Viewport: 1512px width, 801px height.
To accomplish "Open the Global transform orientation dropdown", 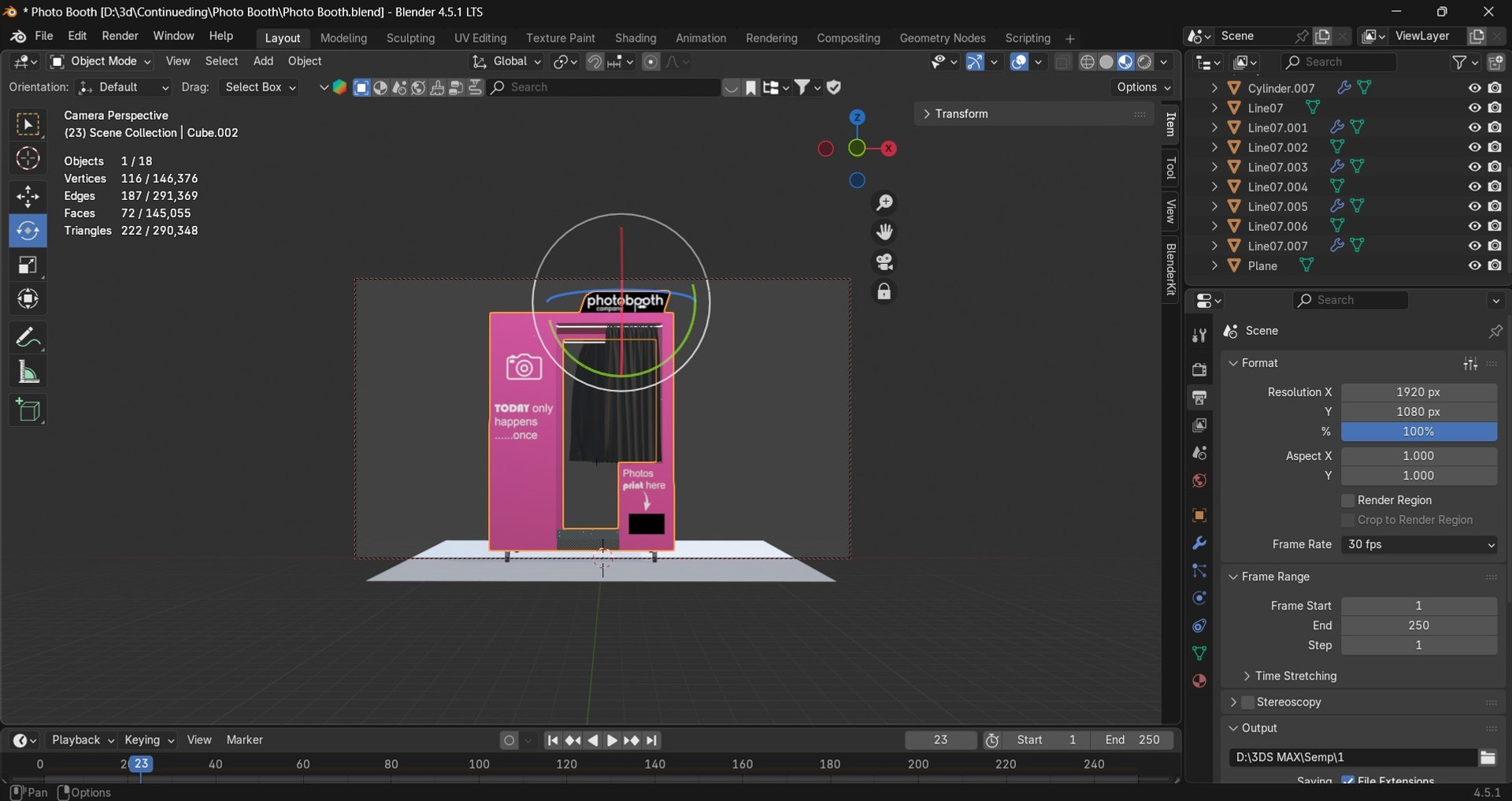I will 507,61.
